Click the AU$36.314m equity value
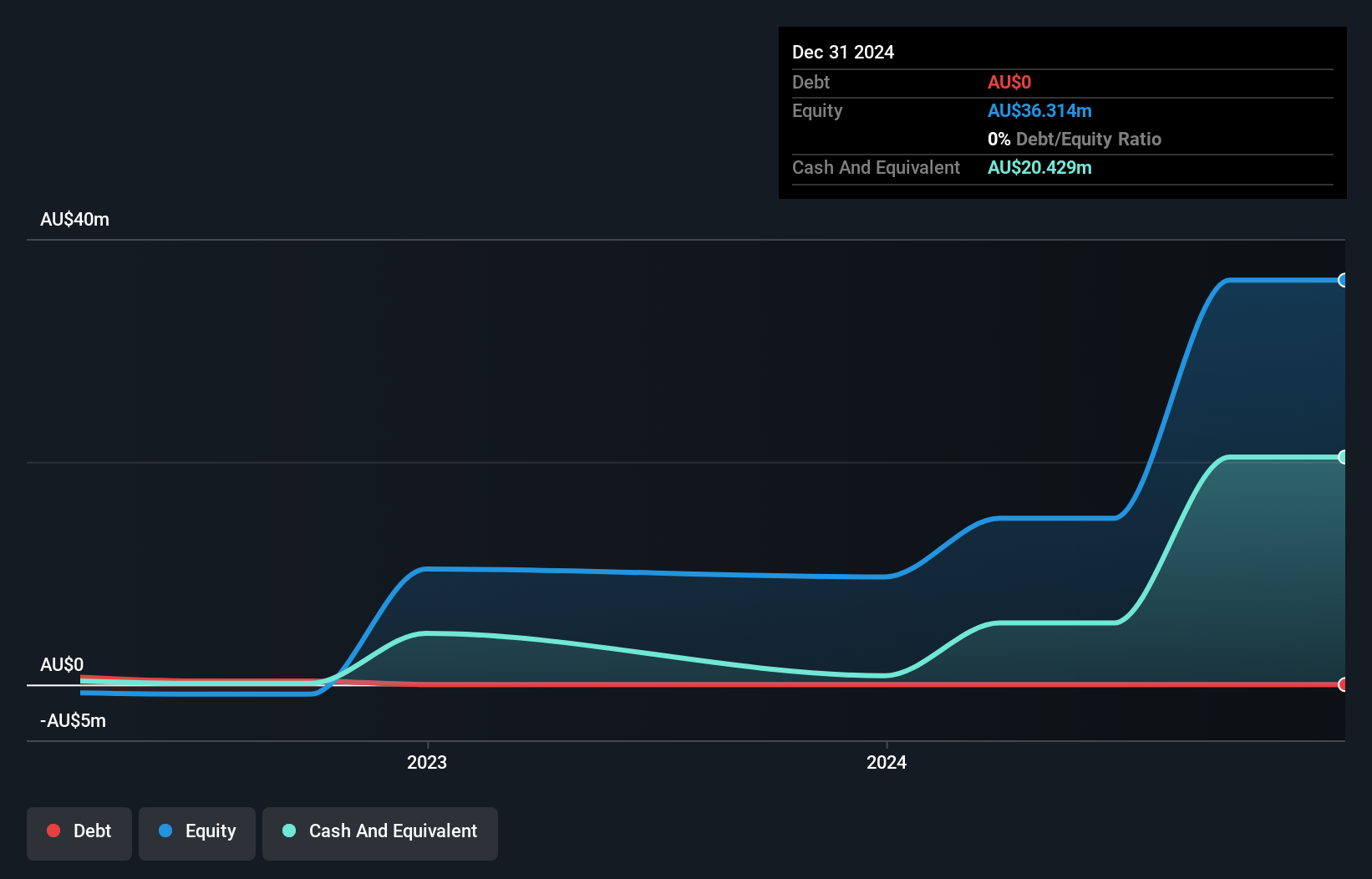Image resolution: width=1372 pixels, height=879 pixels. click(x=1039, y=110)
